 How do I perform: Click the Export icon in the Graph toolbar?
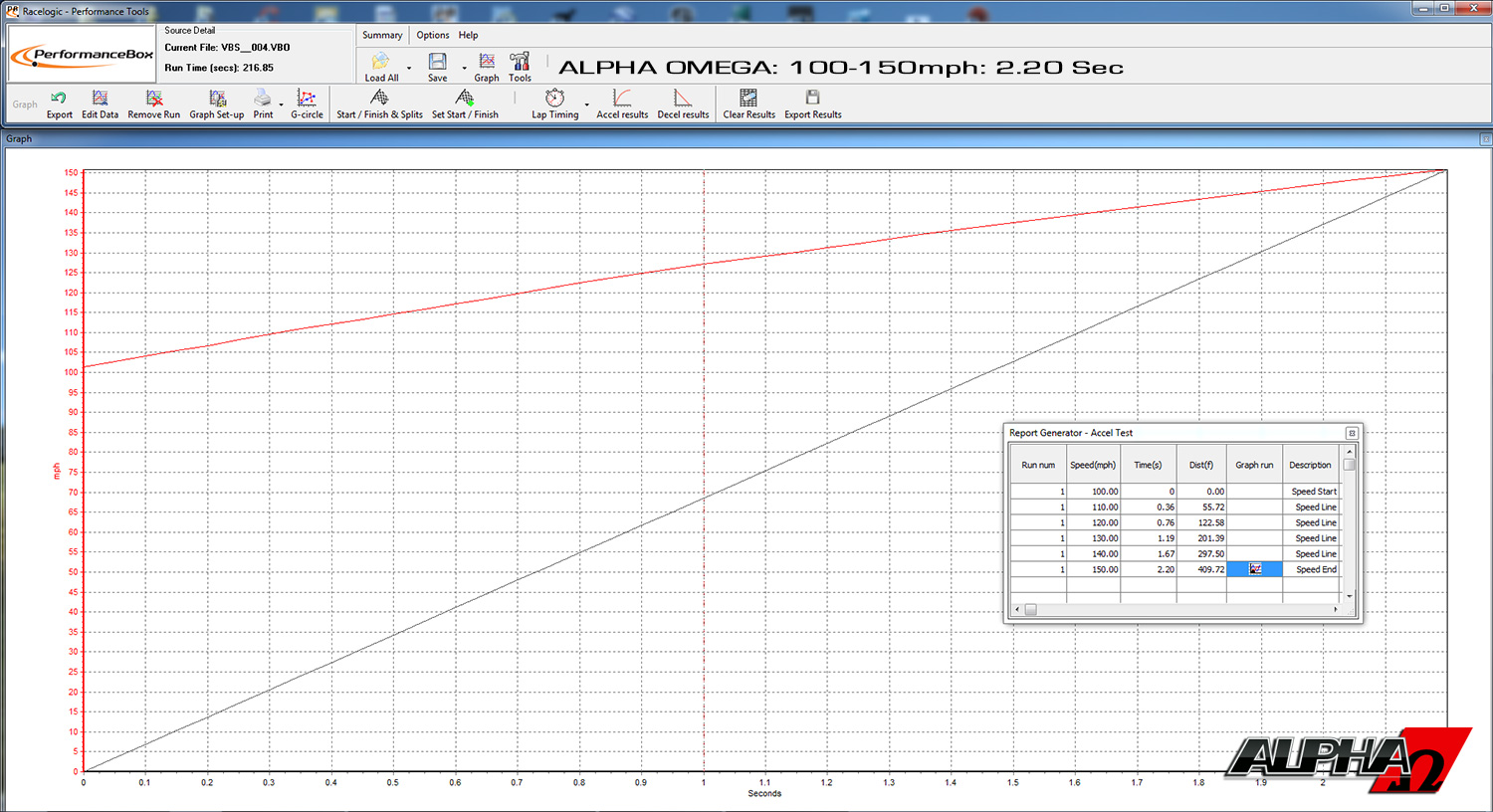(59, 98)
